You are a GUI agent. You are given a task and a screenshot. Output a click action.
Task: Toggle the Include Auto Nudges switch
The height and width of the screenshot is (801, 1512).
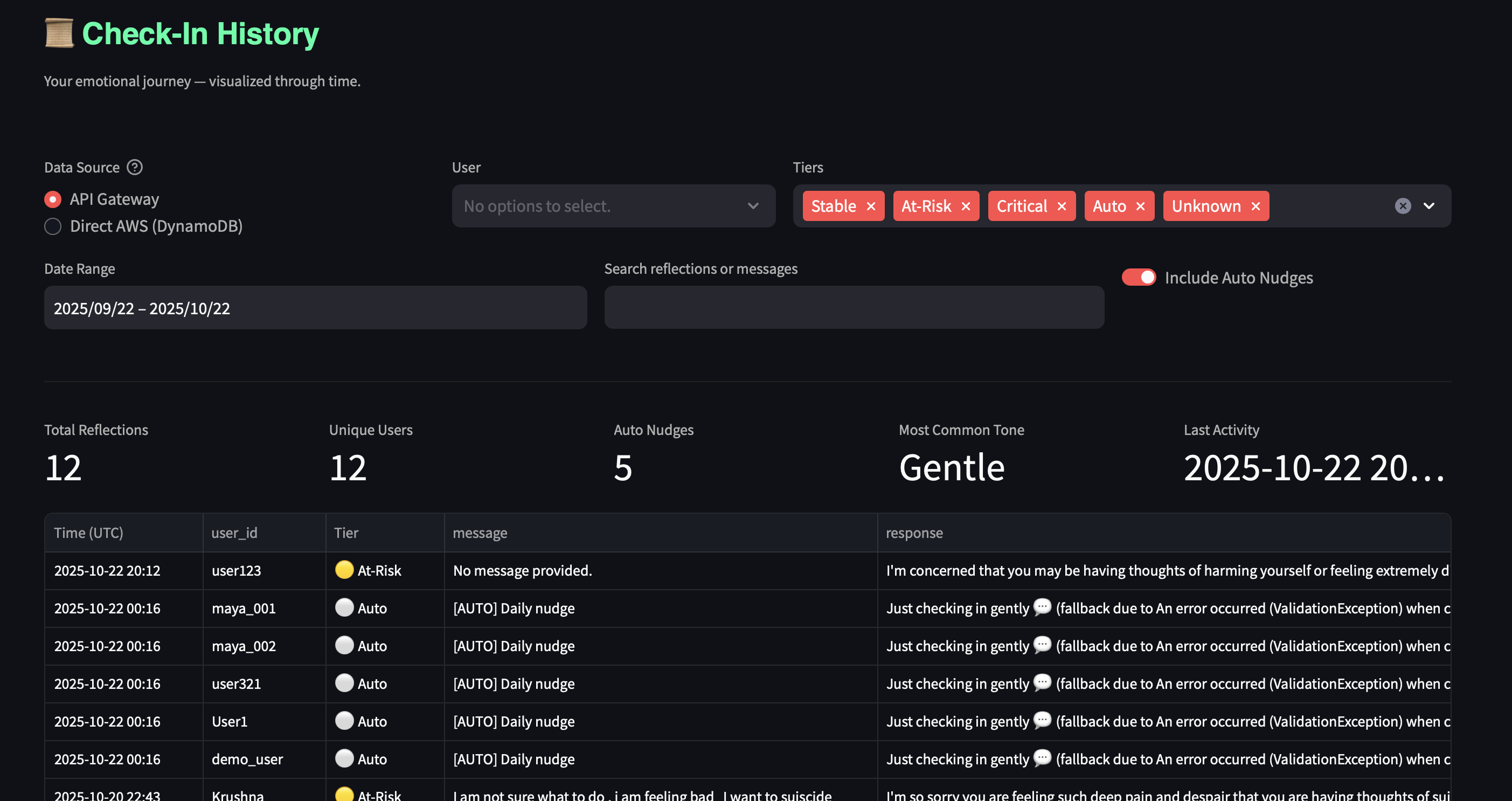pos(1138,277)
